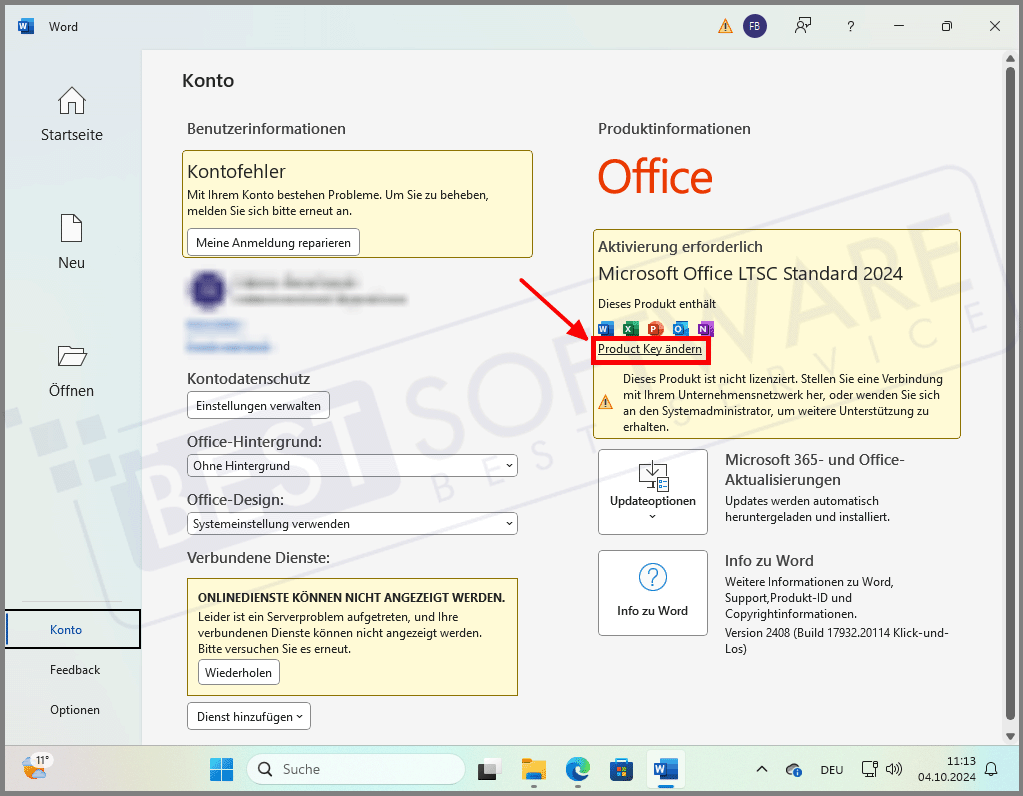Open the Dienst hinzufügen dropdown
The height and width of the screenshot is (796, 1023).
click(249, 716)
